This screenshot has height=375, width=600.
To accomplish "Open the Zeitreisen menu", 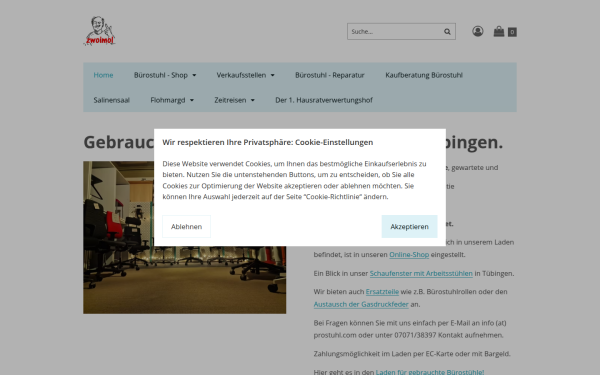I will point(230,100).
